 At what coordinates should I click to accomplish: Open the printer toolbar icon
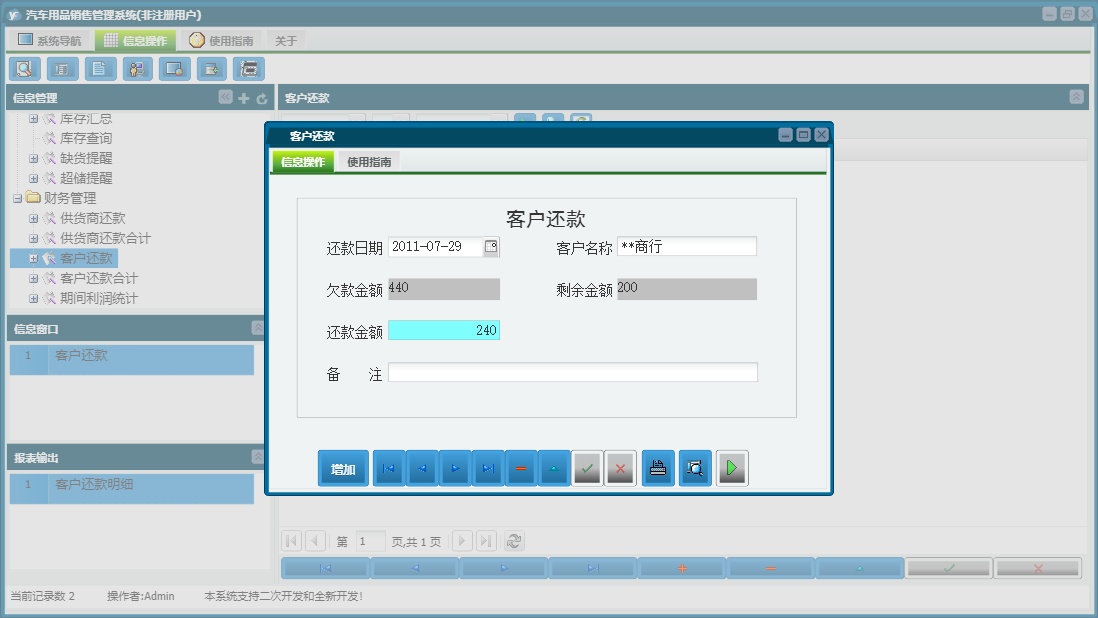tap(248, 68)
